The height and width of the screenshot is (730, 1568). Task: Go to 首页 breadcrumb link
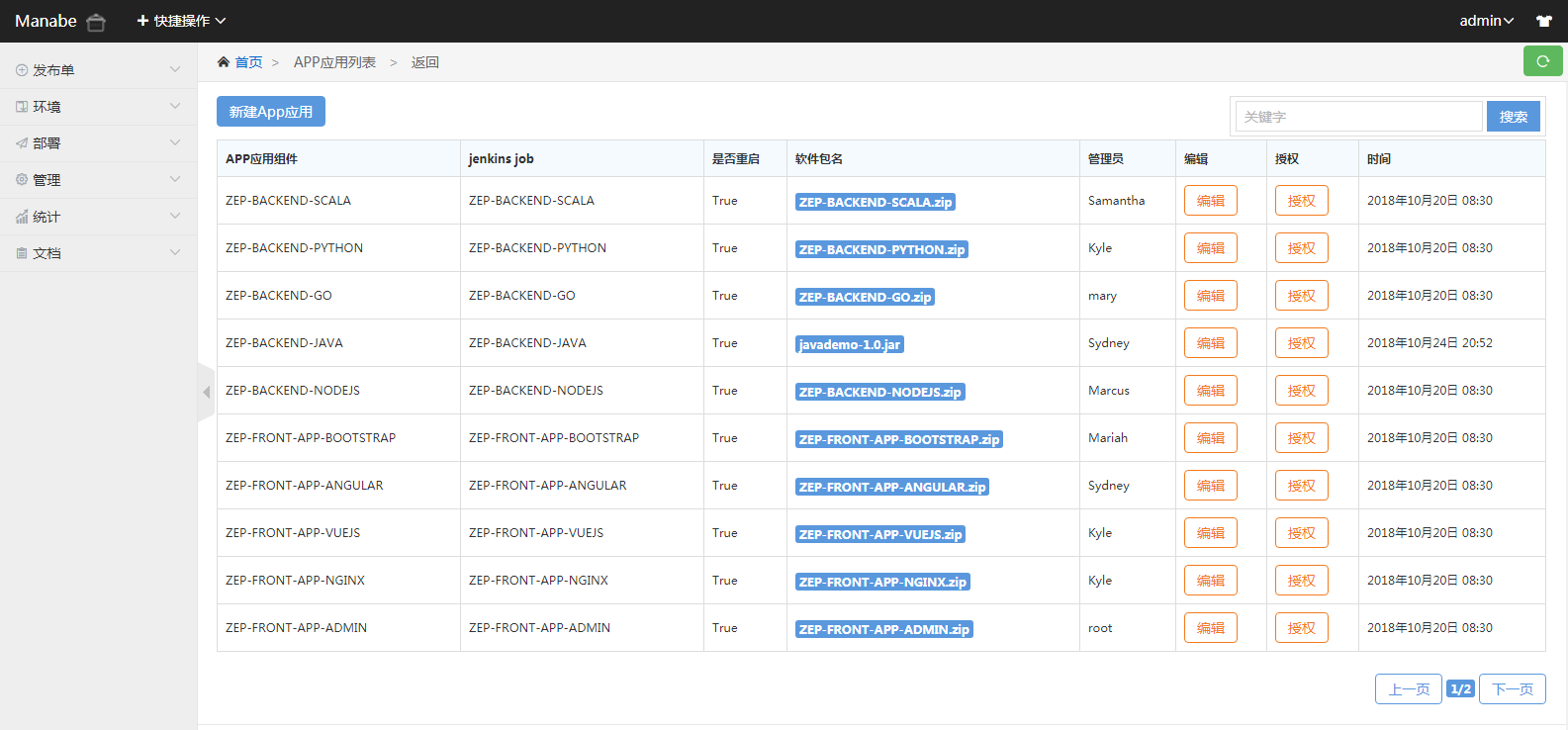248,62
